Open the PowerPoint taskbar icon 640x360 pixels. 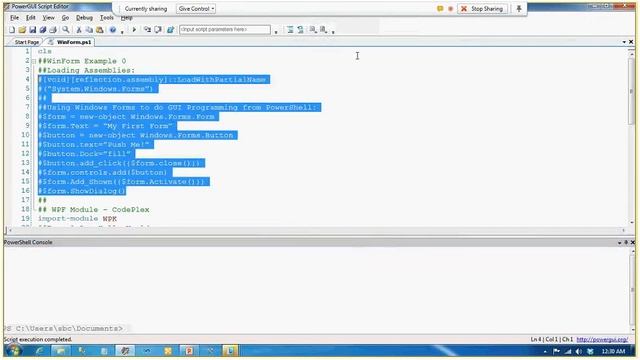(189, 351)
